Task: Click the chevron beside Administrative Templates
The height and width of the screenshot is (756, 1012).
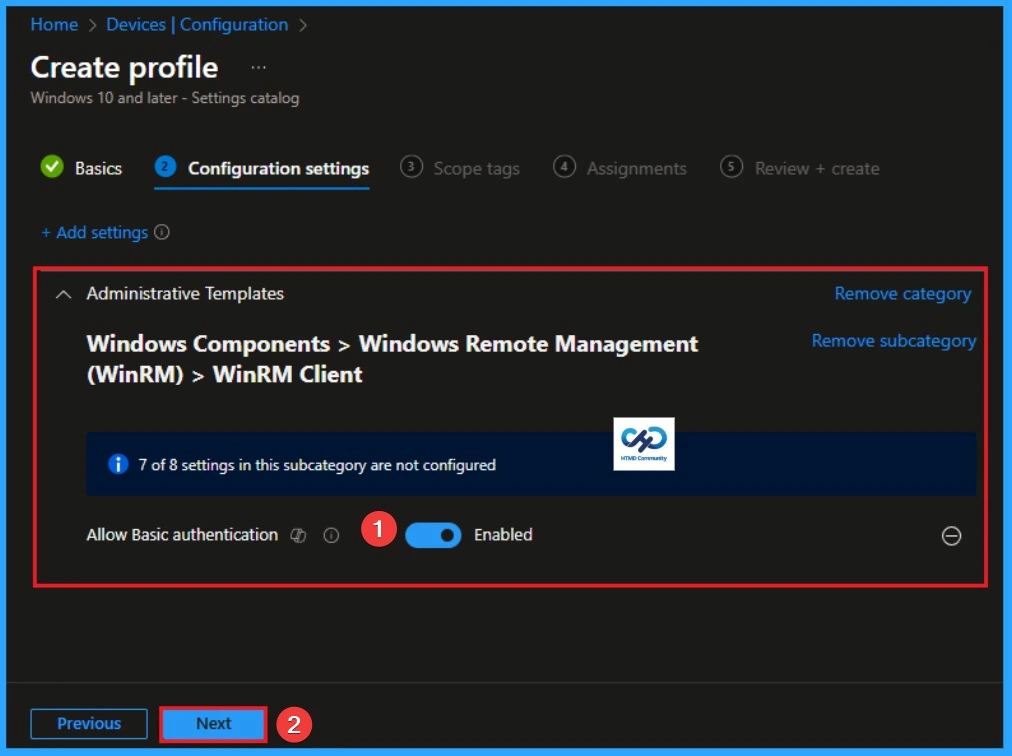Action: point(64,294)
